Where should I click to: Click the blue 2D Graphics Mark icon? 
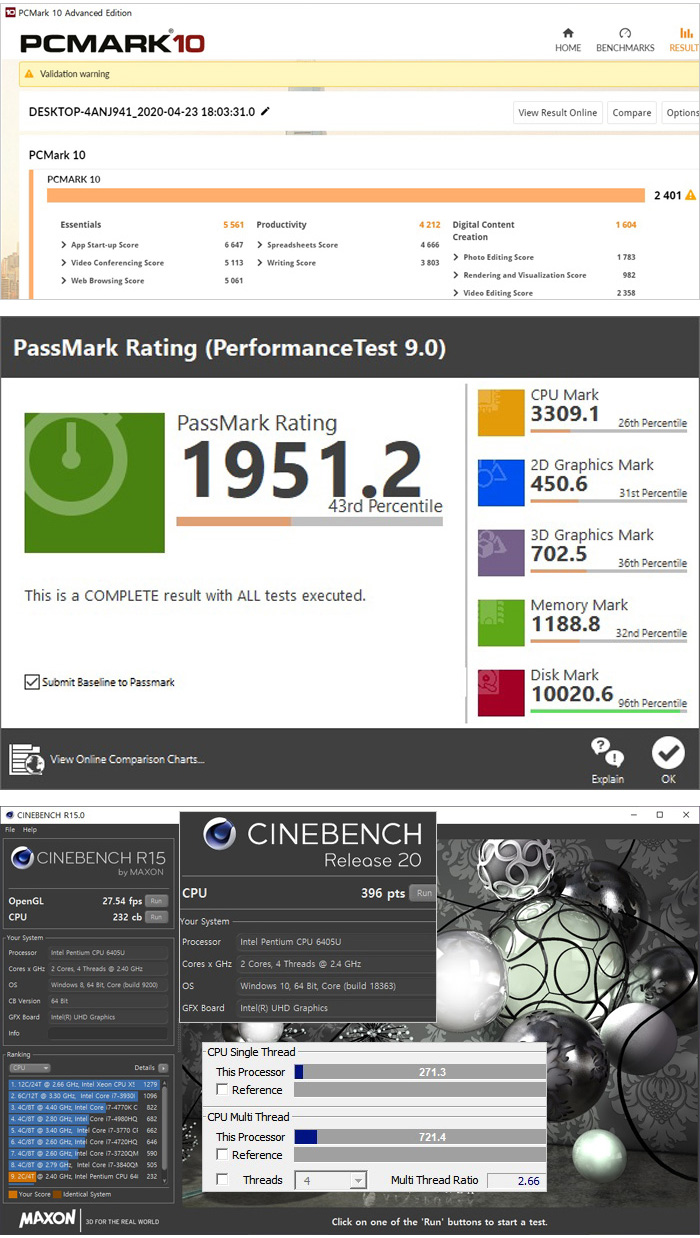point(501,483)
